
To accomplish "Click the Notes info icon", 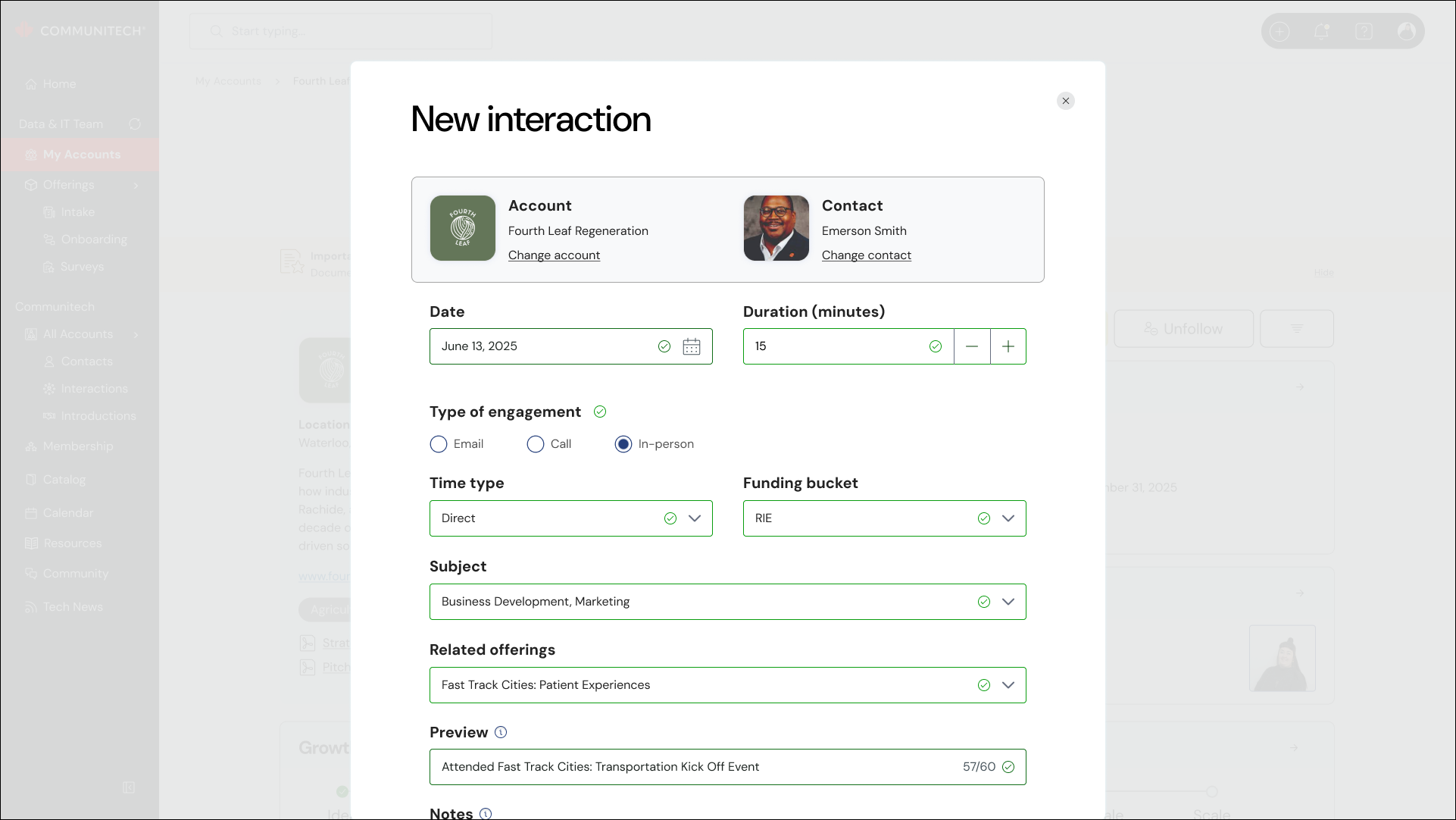I will (486, 813).
